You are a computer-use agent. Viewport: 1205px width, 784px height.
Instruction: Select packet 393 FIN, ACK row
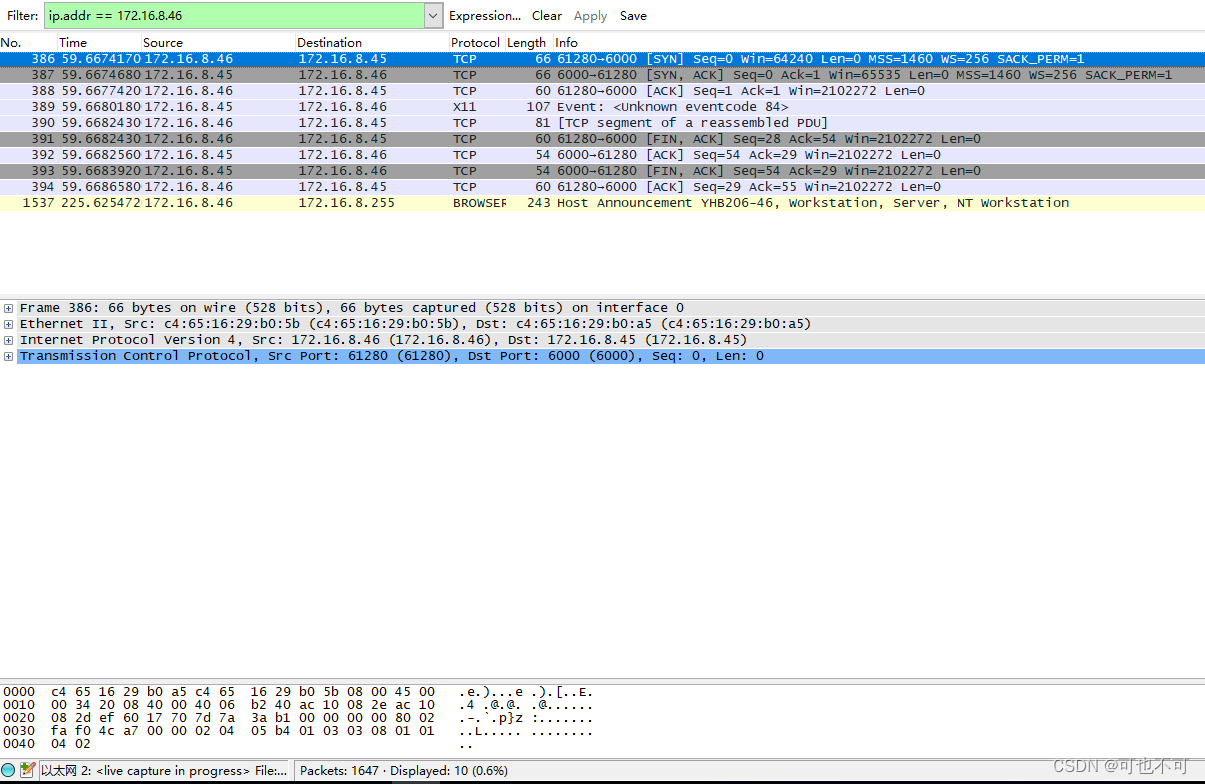tap(602, 171)
